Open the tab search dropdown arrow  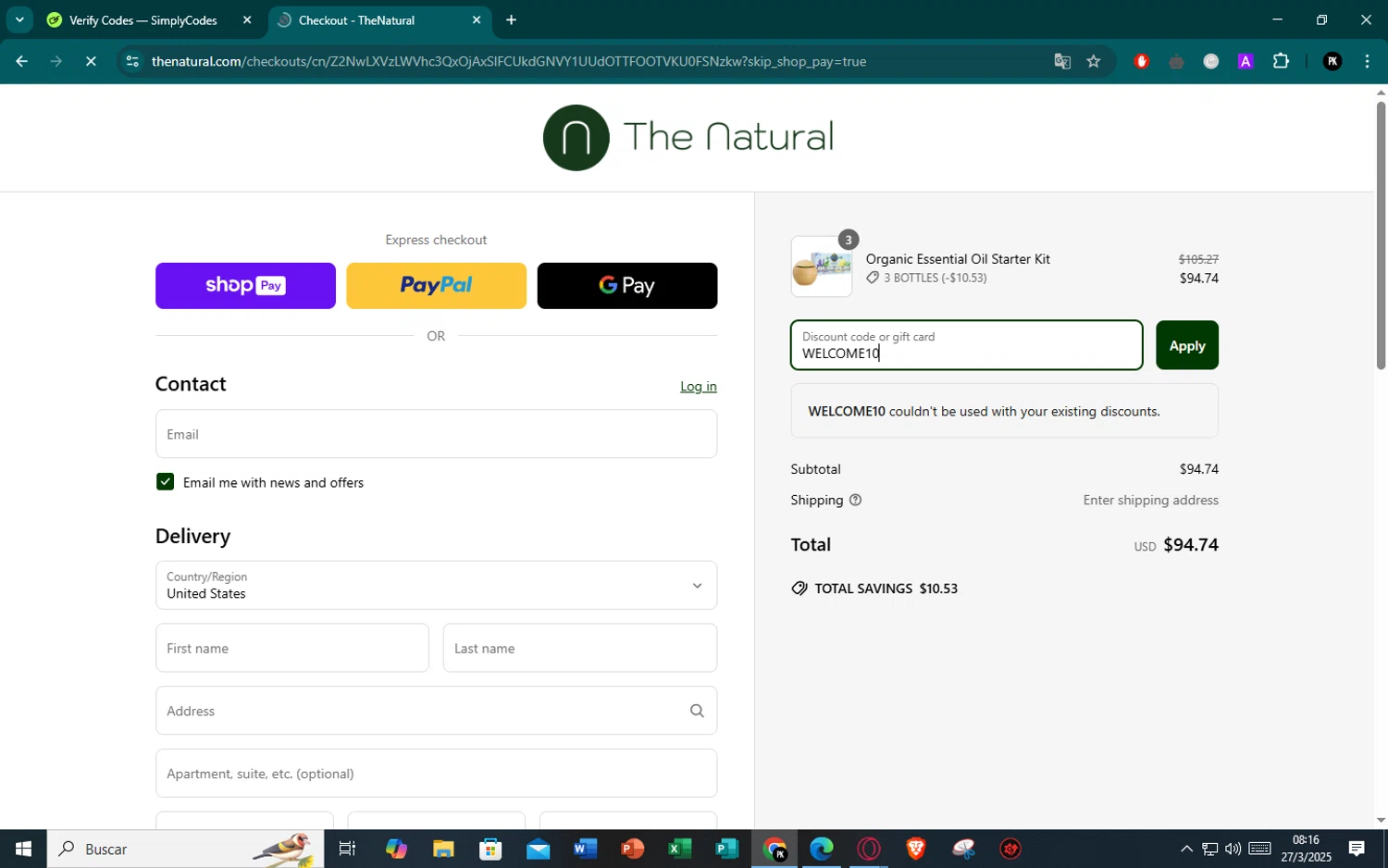(x=19, y=19)
